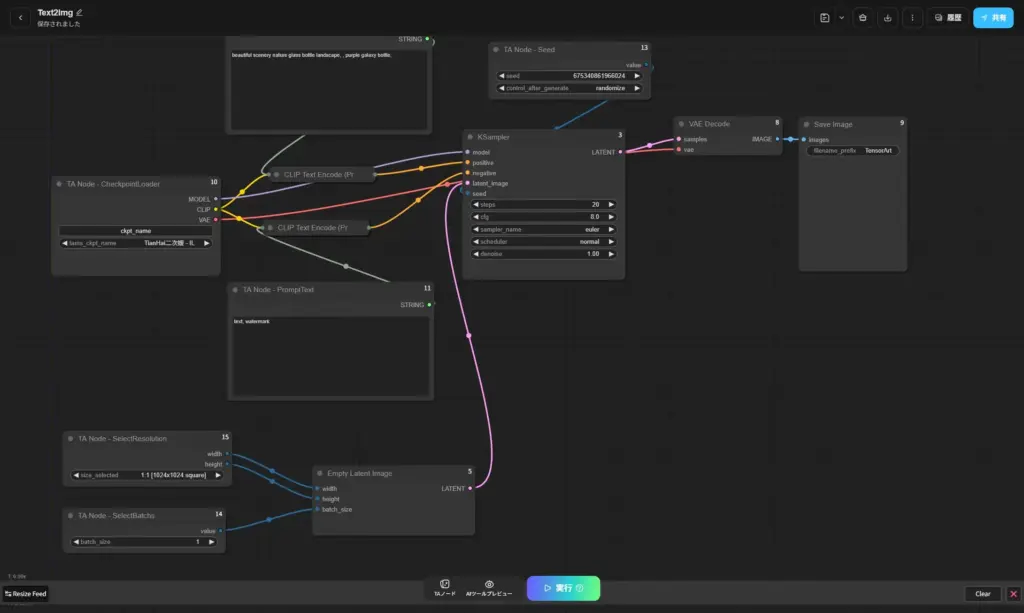This screenshot has height=613, width=1024.
Task: Open the size_selected resolution selector
Action: (147, 475)
